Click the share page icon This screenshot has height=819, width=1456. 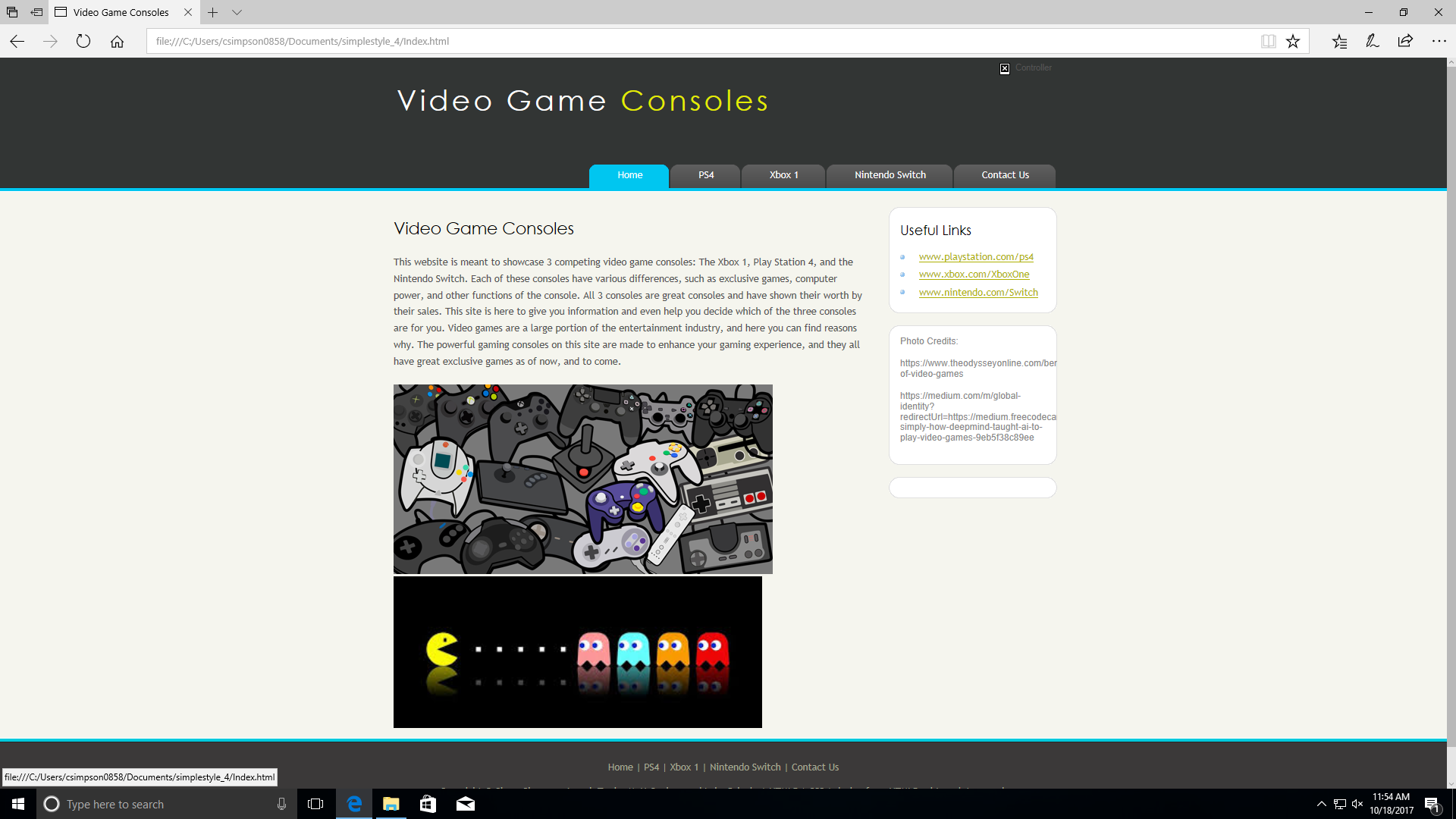[1405, 41]
